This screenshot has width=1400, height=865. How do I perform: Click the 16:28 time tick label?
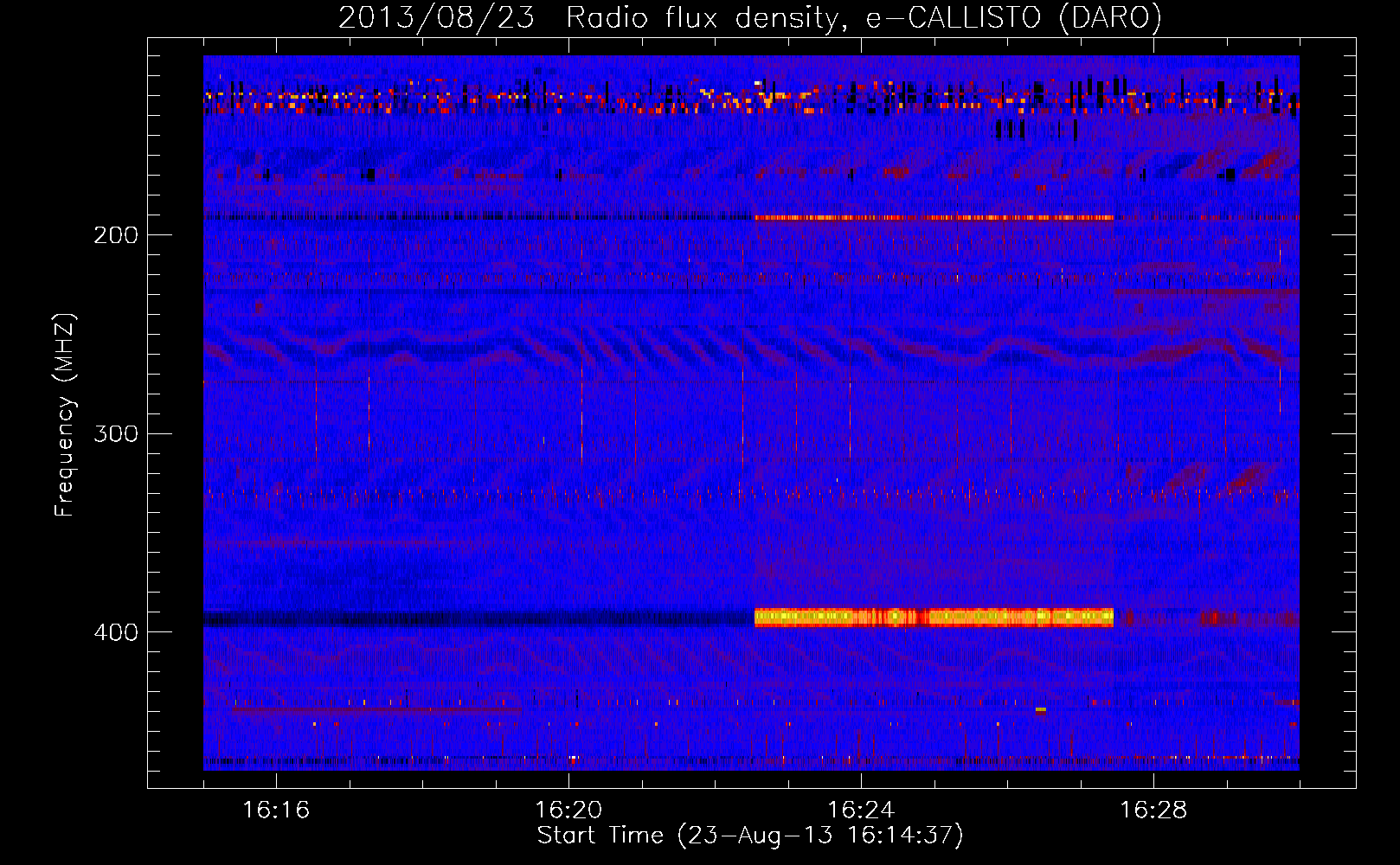click(x=1153, y=810)
